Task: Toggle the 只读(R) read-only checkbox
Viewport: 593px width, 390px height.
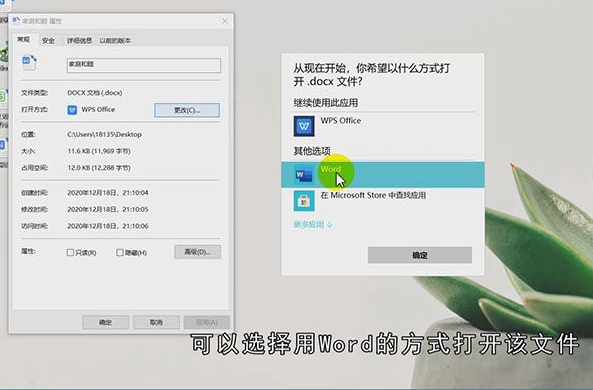Action: click(x=70, y=252)
